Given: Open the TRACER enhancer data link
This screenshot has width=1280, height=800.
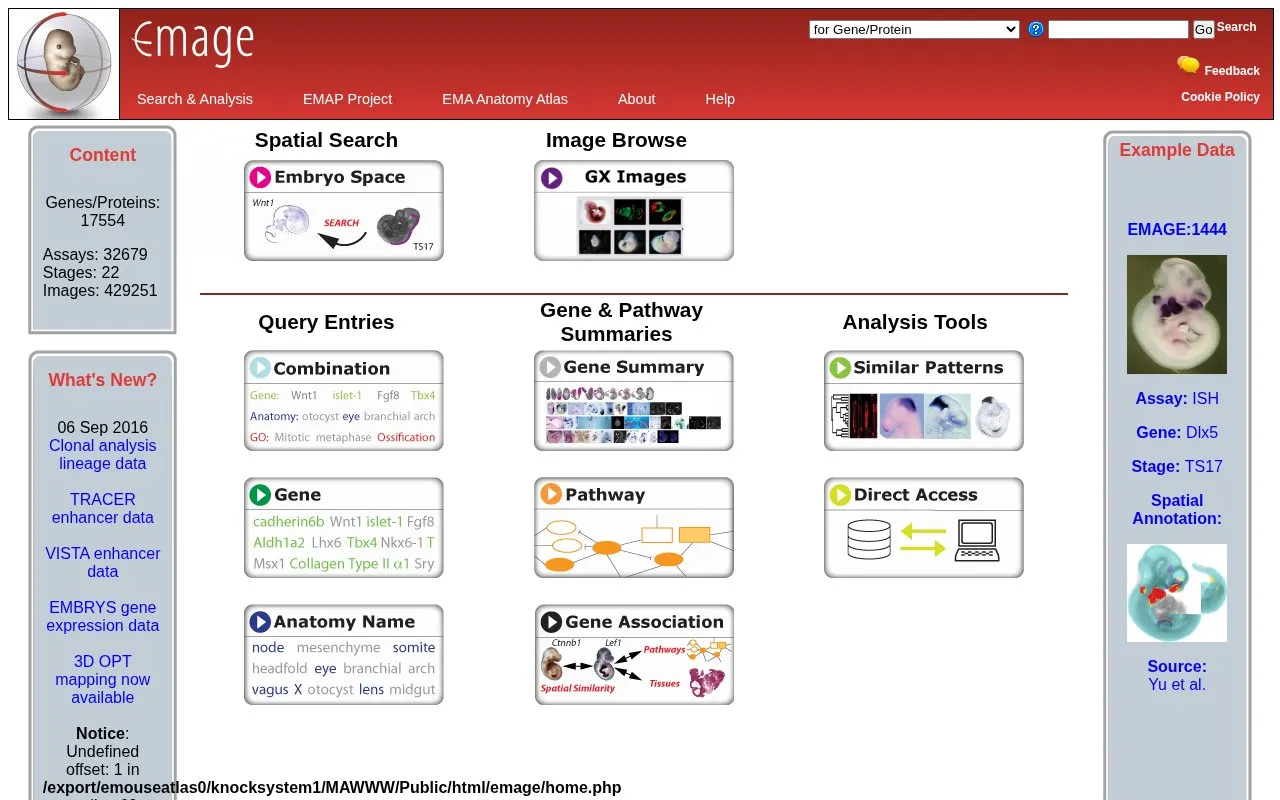Looking at the screenshot, I should [103, 508].
